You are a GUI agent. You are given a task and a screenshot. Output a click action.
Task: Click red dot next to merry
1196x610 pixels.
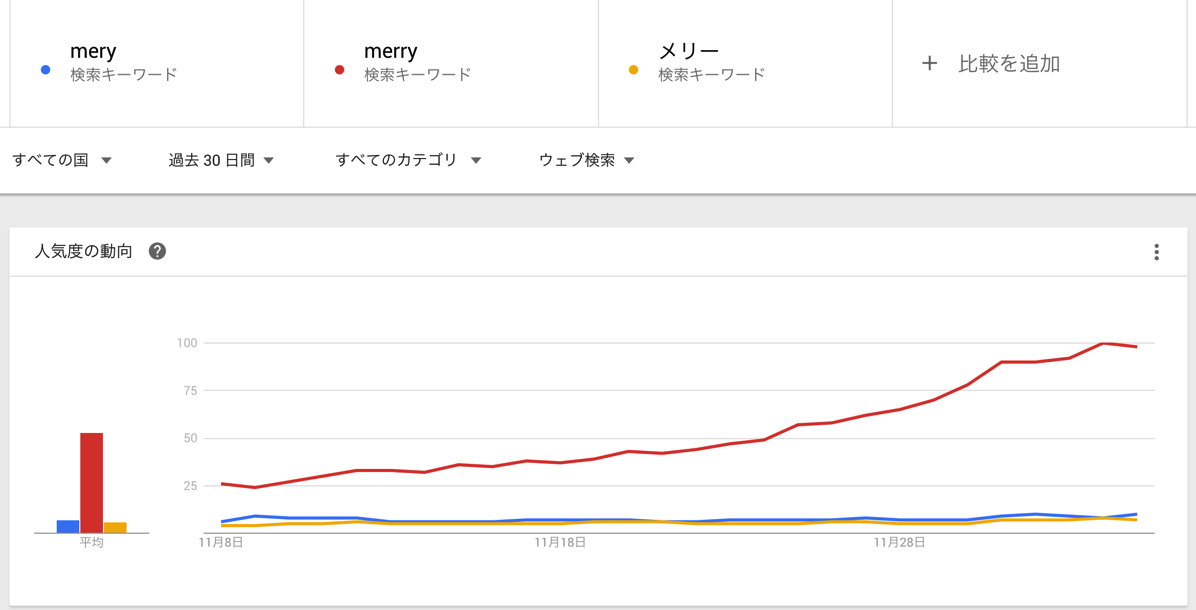(339, 69)
